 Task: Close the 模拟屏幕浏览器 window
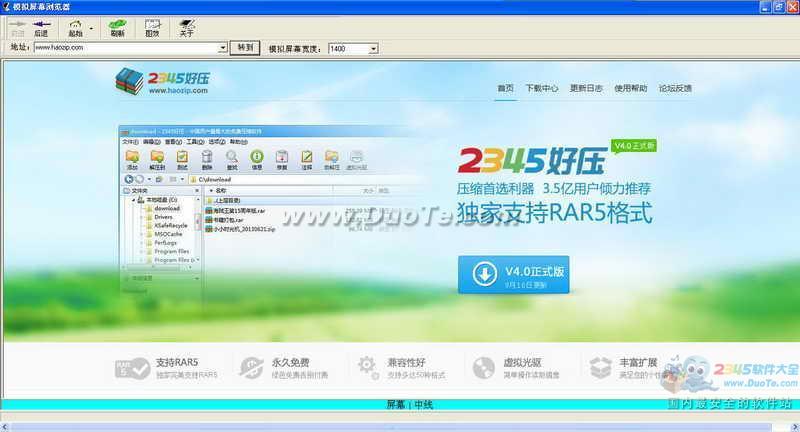pyautogui.click(x=792, y=7)
